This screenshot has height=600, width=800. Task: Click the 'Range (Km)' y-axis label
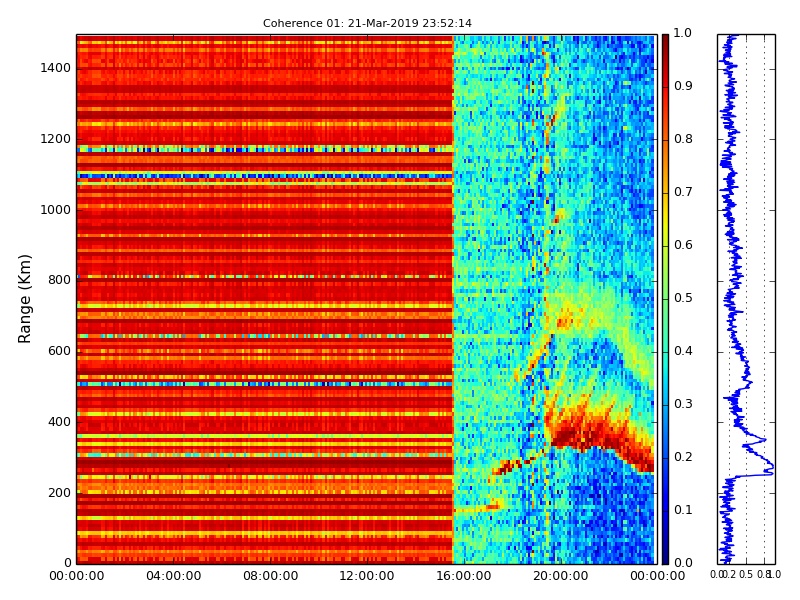(x=24, y=299)
